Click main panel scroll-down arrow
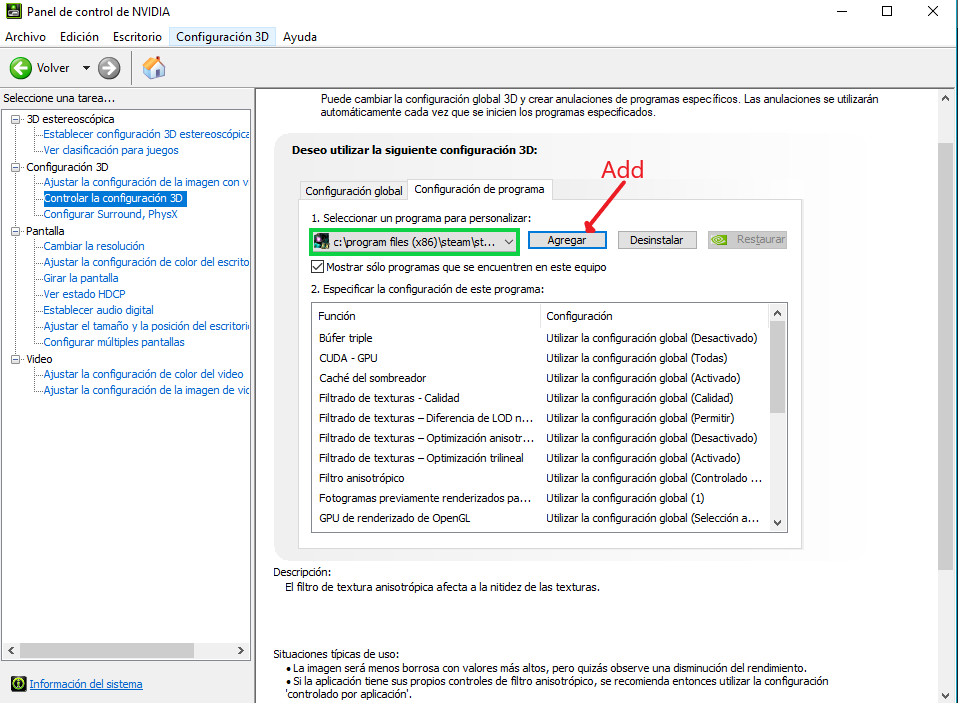 (945, 695)
